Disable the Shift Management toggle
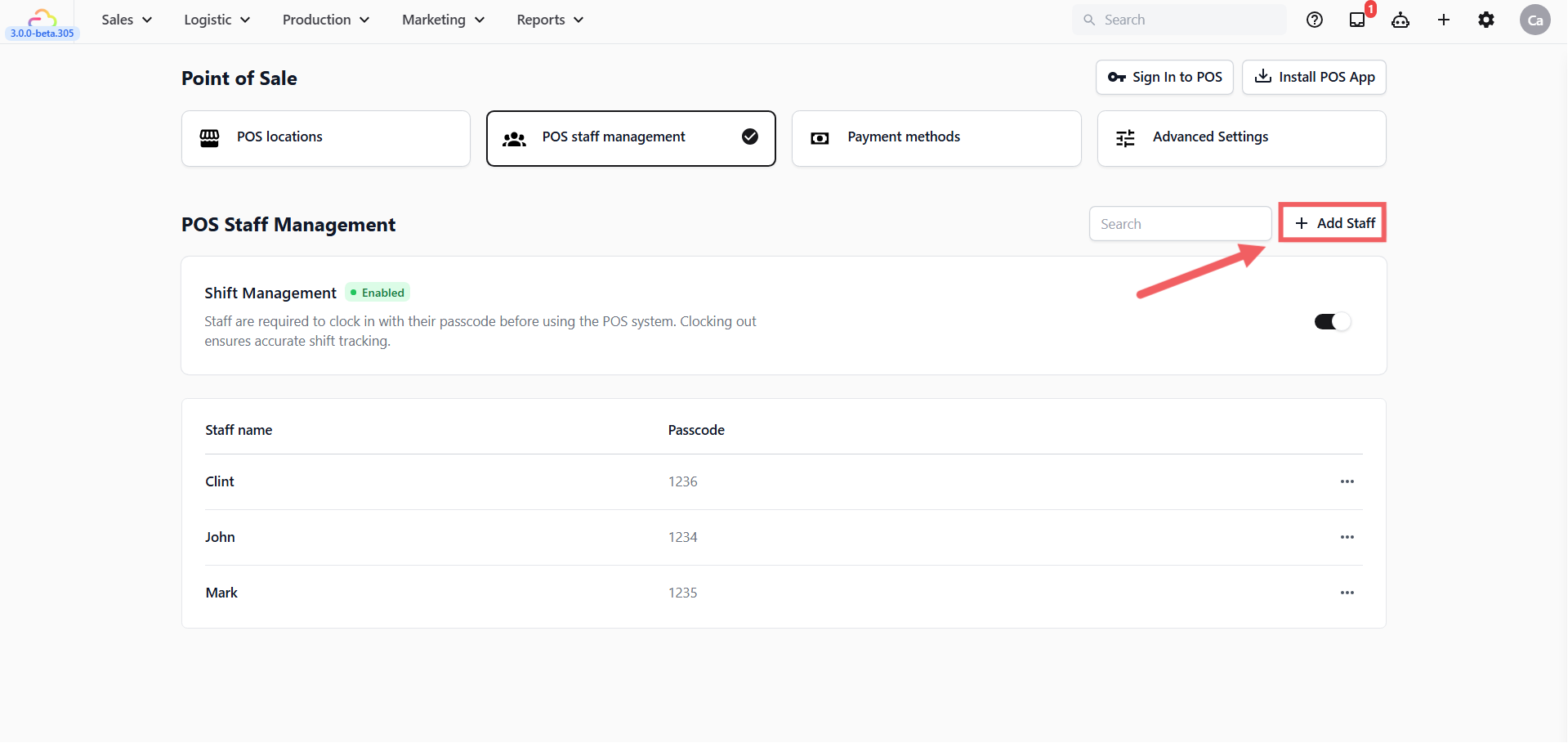Viewport: 1568px width, 743px height. pyautogui.click(x=1332, y=321)
